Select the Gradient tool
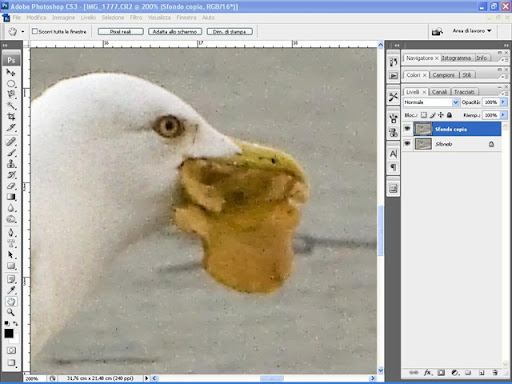The height and width of the screenshot is (384, 512). (x=11, y=197)
